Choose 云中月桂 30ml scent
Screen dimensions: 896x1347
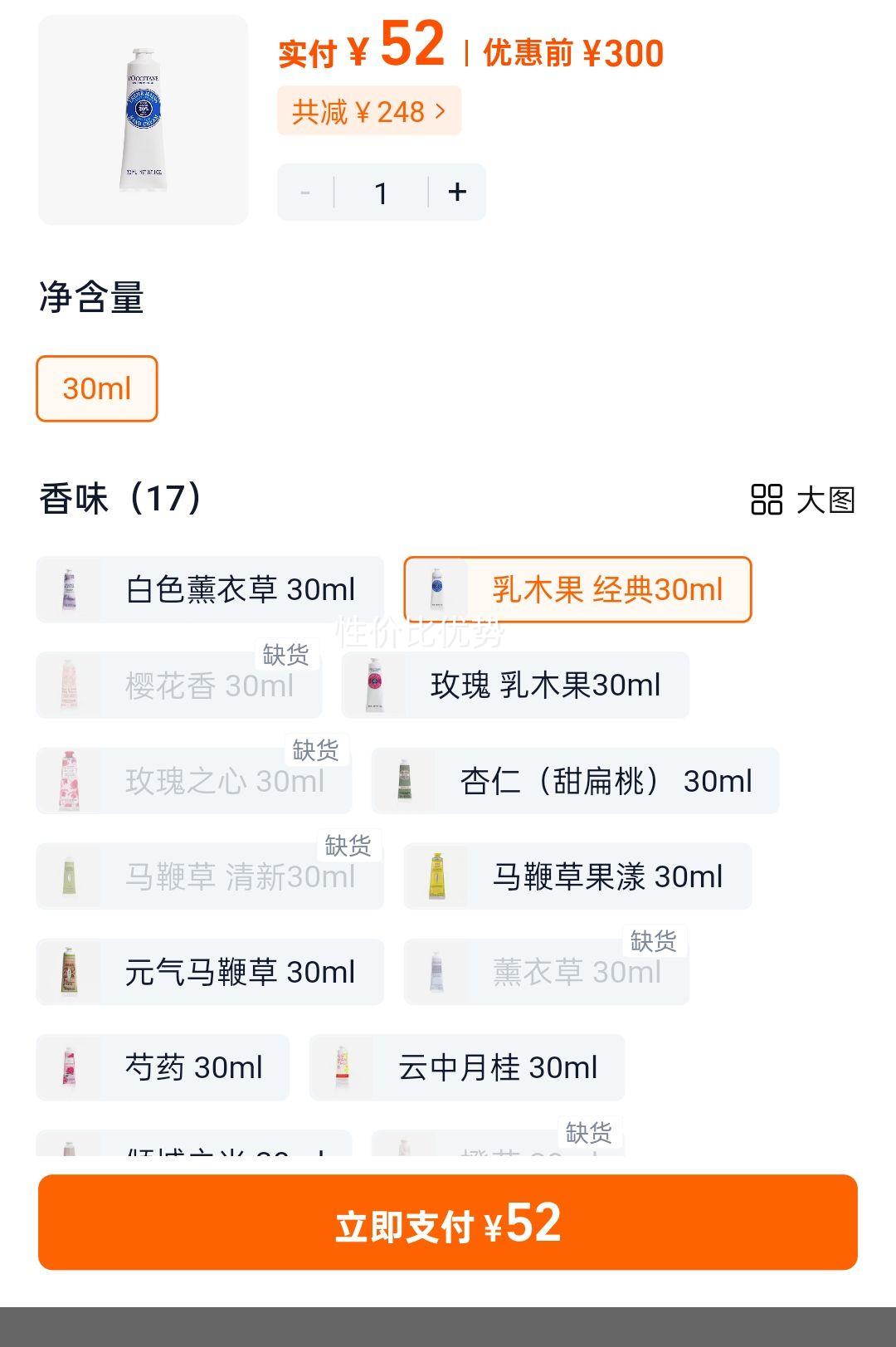click(x=467, y=1067)
